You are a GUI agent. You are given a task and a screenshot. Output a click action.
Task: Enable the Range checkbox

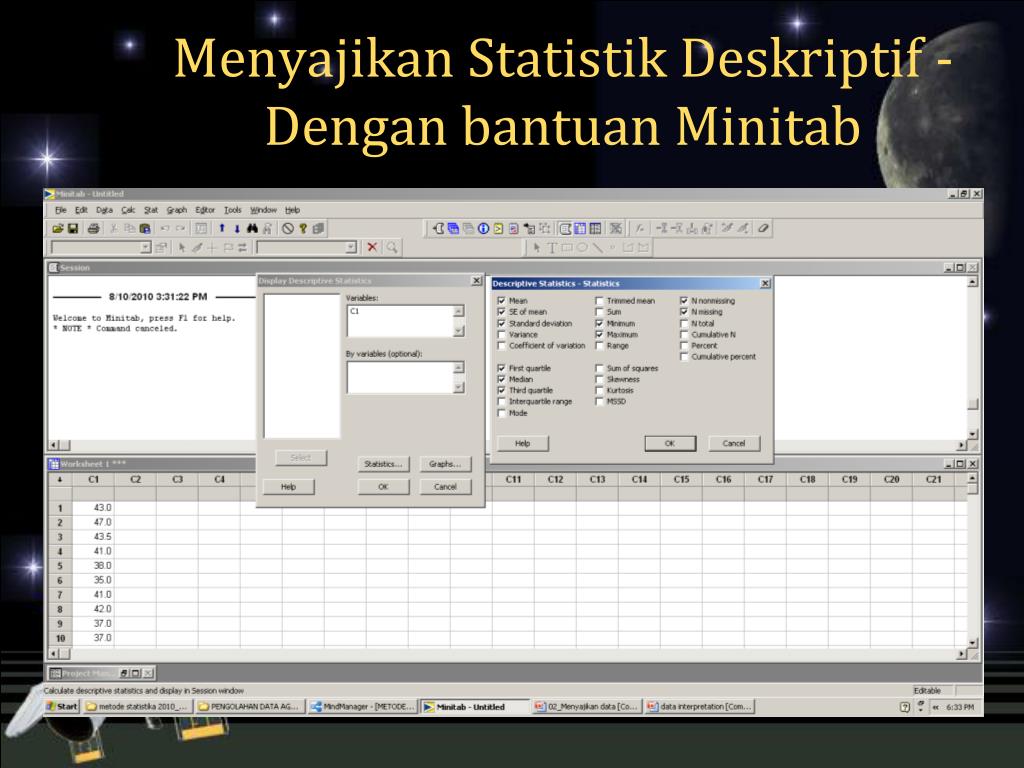click(599, 345)
